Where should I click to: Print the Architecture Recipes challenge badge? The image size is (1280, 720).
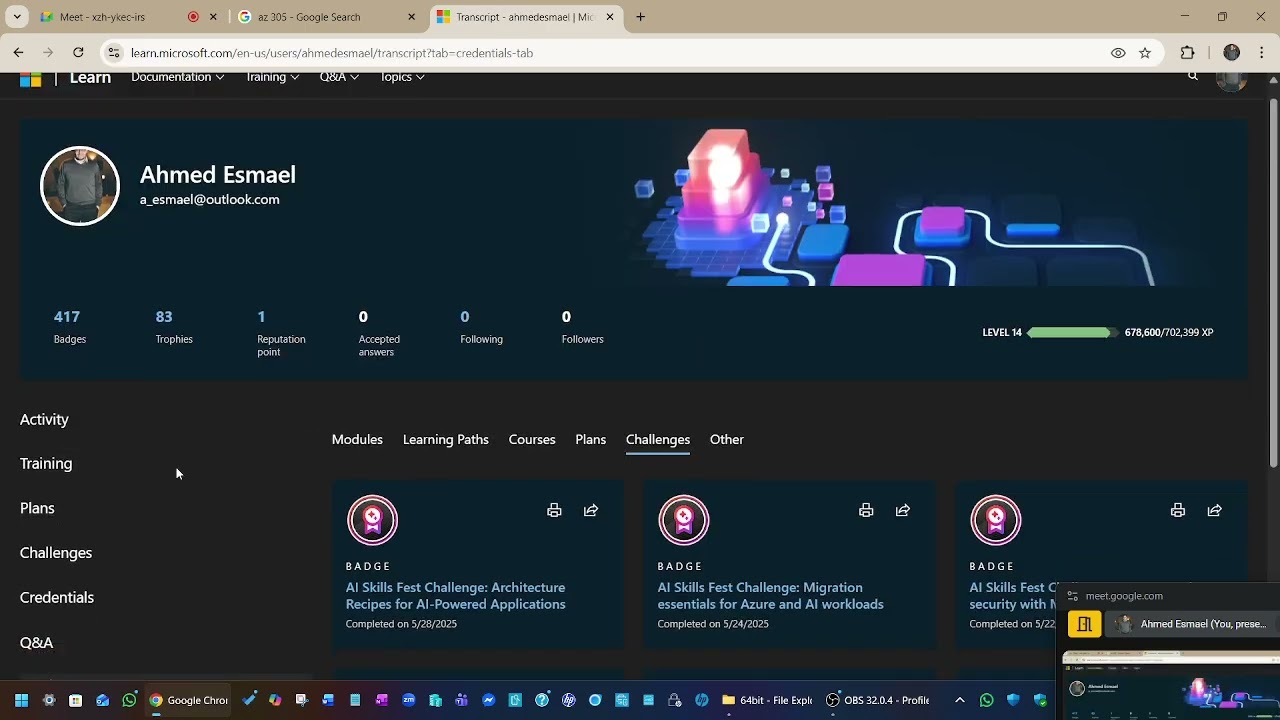554,510
